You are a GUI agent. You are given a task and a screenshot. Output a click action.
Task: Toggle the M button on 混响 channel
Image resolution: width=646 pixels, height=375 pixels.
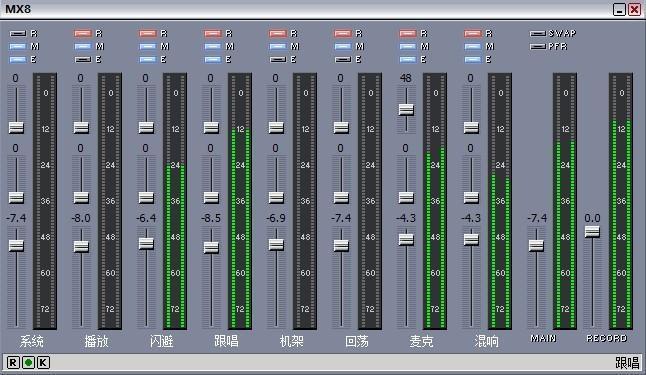(473, 47)
